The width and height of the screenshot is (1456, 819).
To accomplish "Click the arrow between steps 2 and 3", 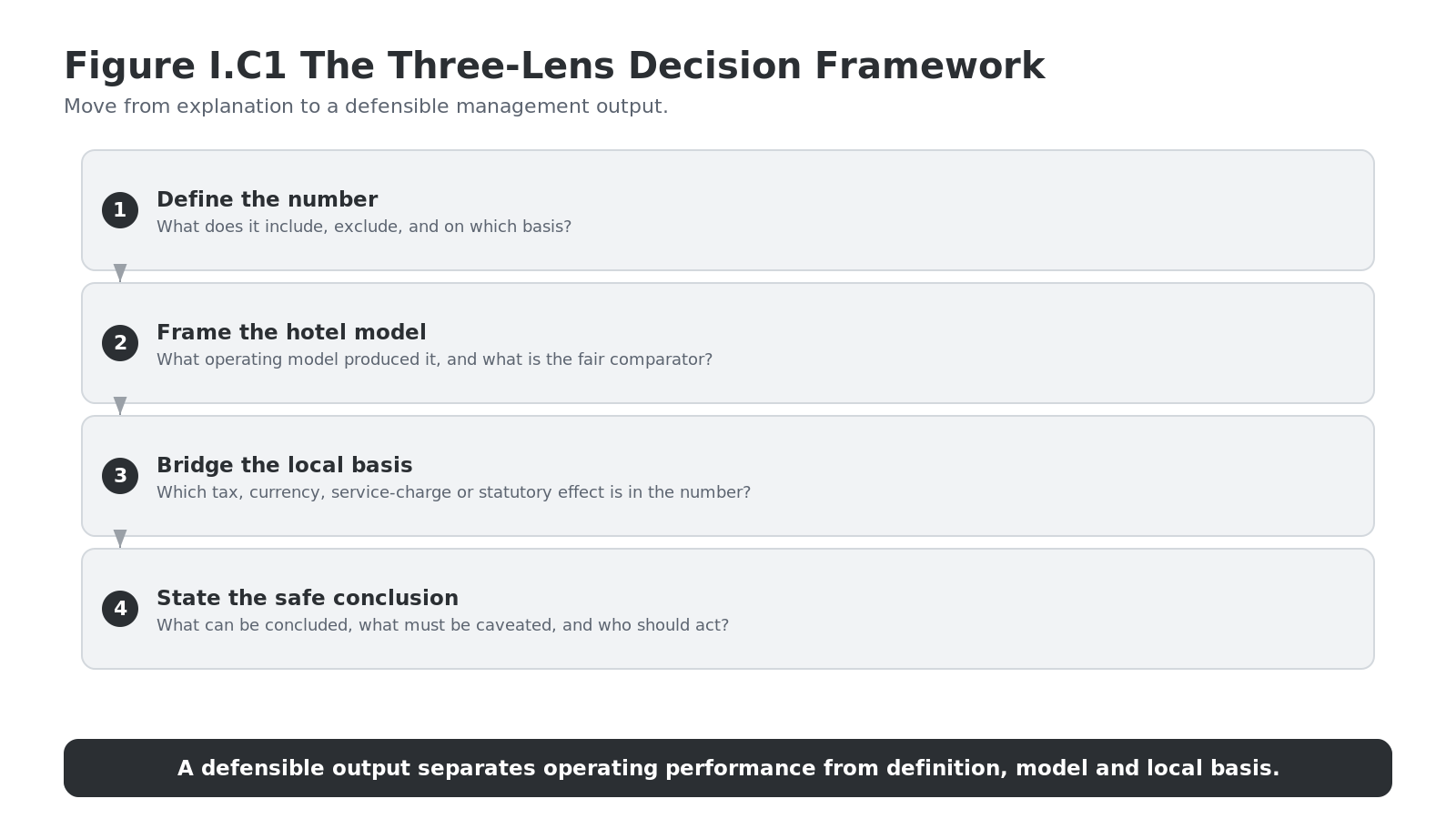I will point(120,406).
